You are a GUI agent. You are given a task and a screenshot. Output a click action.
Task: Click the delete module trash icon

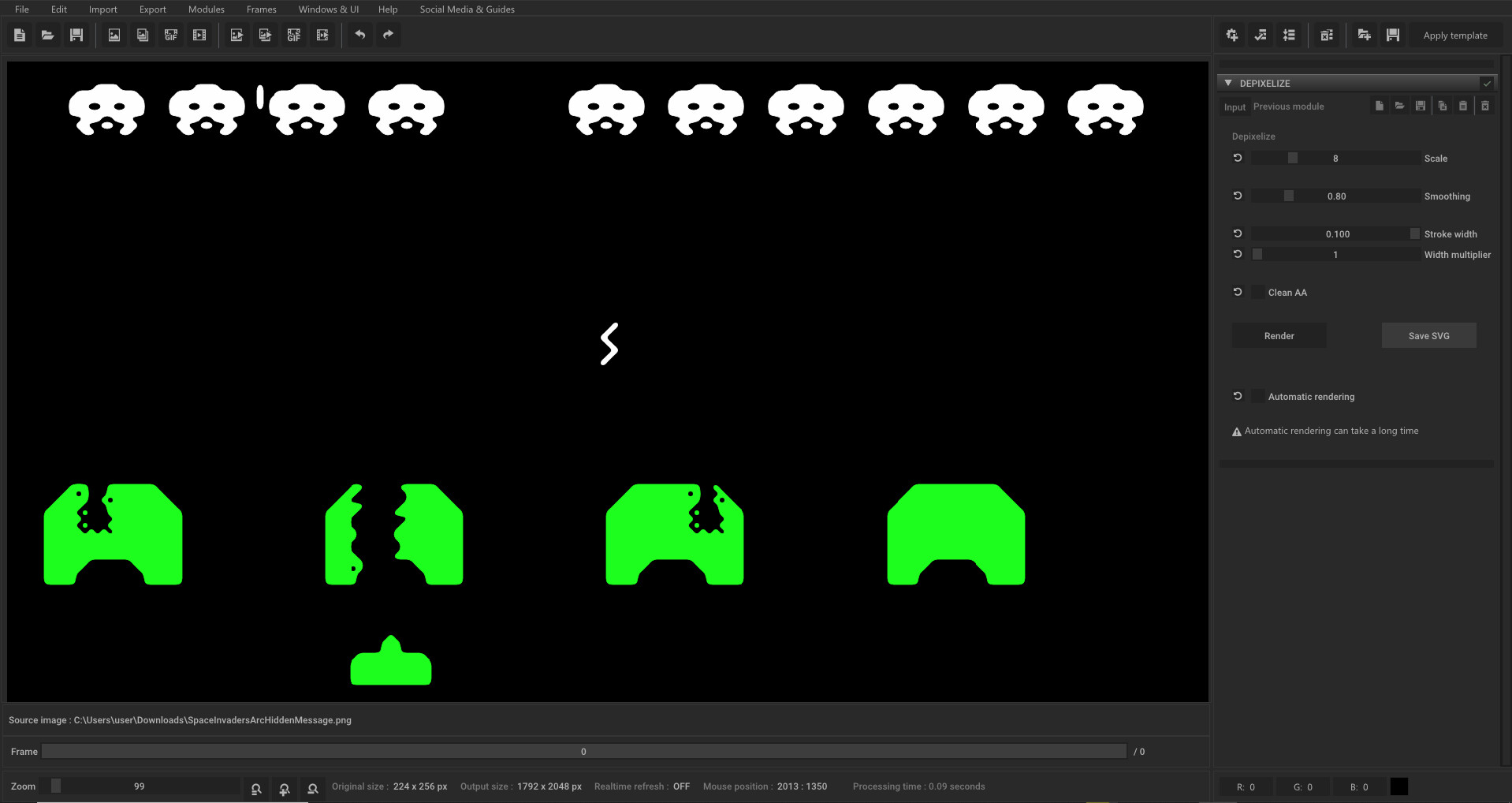click(x=1327, y=35)
